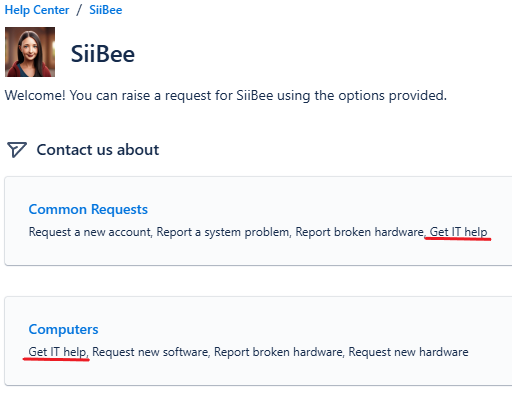Open the SiiBee breadcrumb link
The image size is (512, 397).
[x=106, y=10]
